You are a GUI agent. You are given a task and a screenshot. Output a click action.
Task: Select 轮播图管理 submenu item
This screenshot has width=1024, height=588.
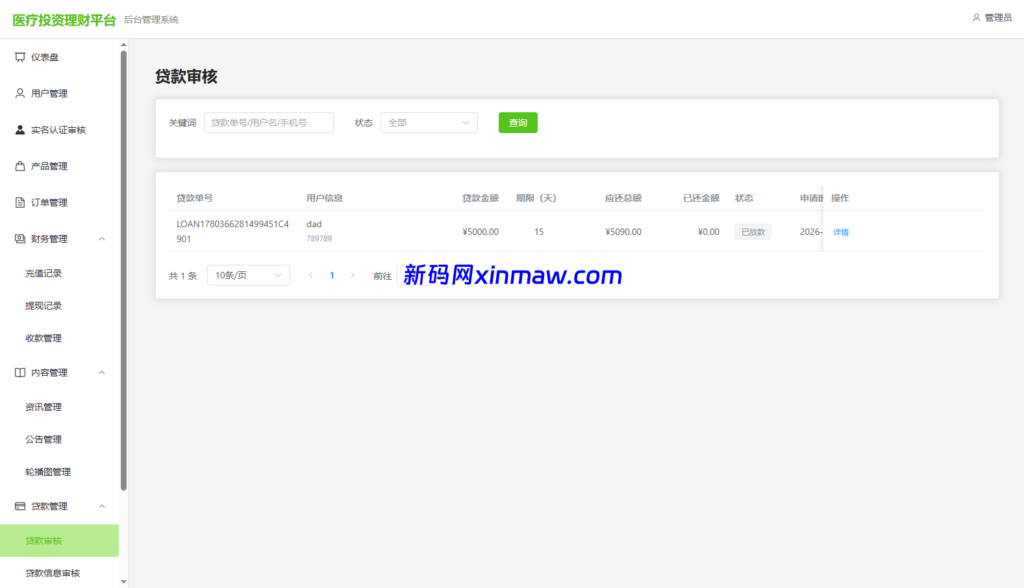59,472
